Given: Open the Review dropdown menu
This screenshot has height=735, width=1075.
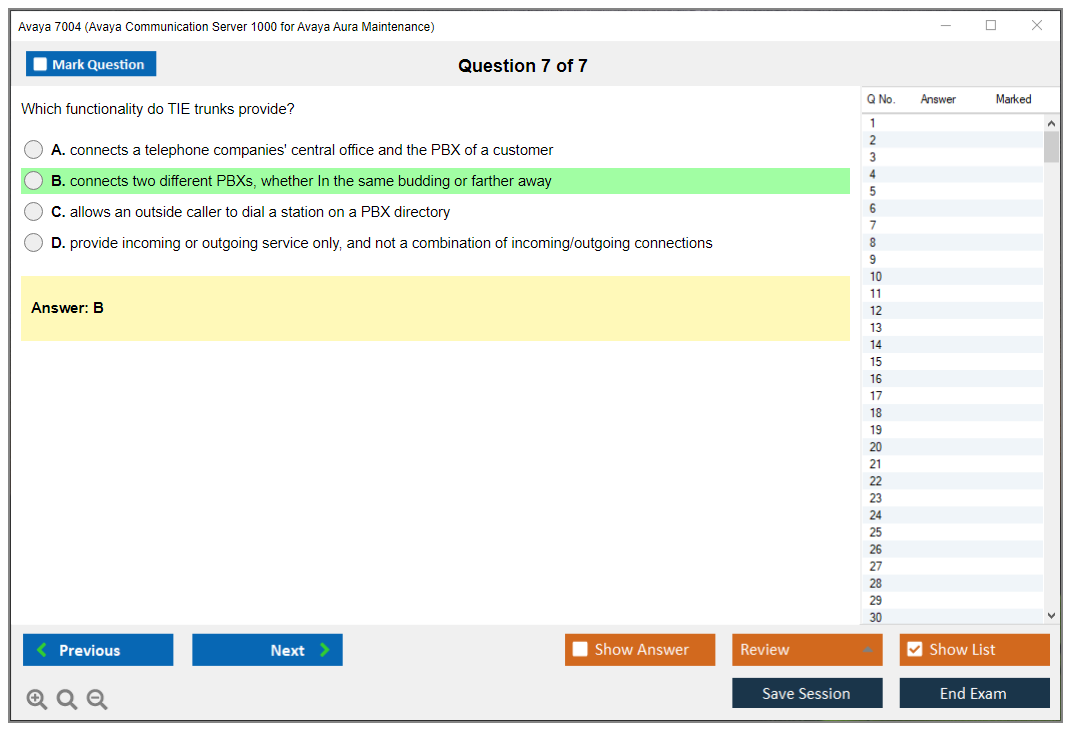Looking at the screenshot, I should [806, 650].
